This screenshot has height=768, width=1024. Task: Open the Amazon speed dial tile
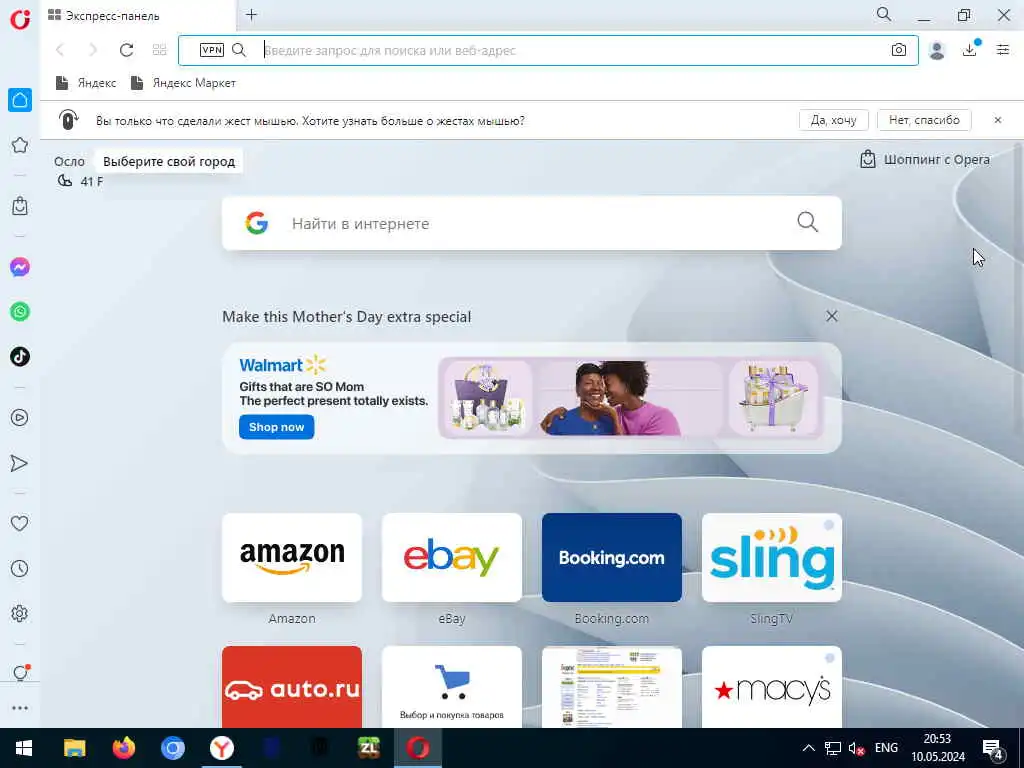point(292,558)
